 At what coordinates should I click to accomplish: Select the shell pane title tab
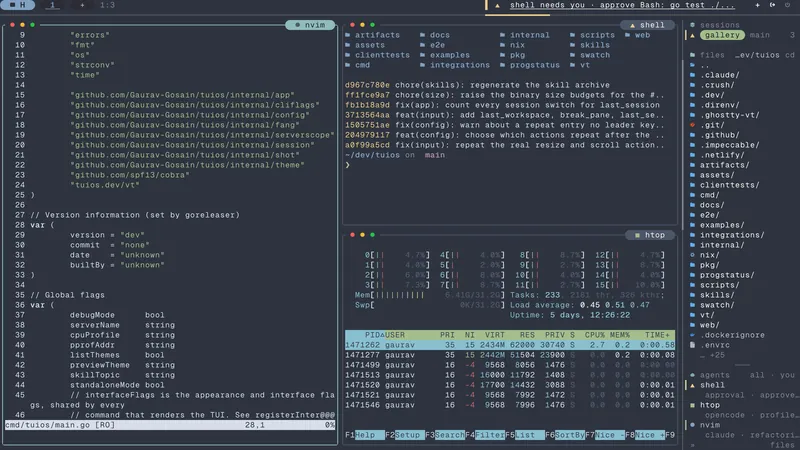(x=647, y=25)
